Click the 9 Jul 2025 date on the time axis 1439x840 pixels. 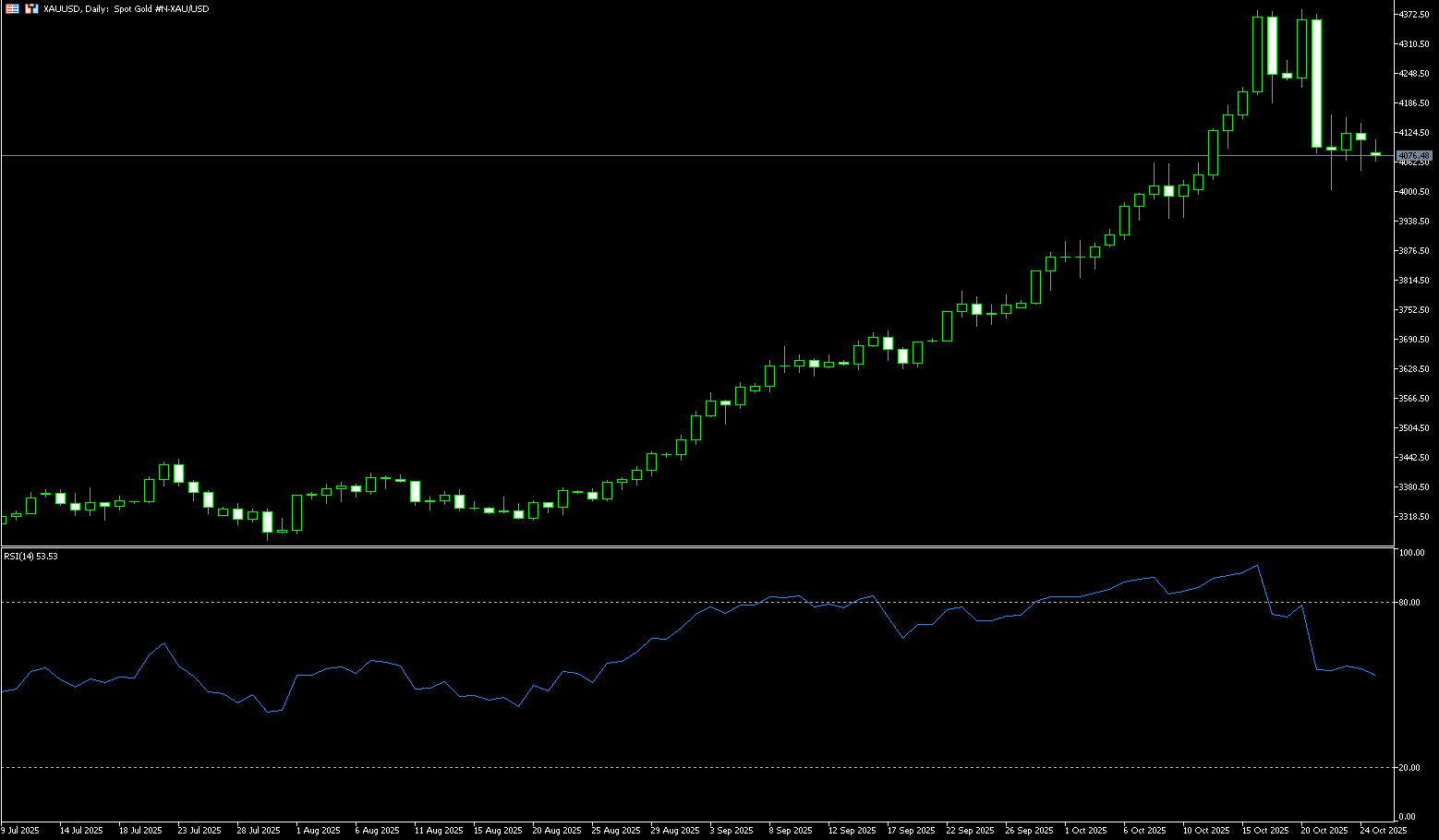20,831
